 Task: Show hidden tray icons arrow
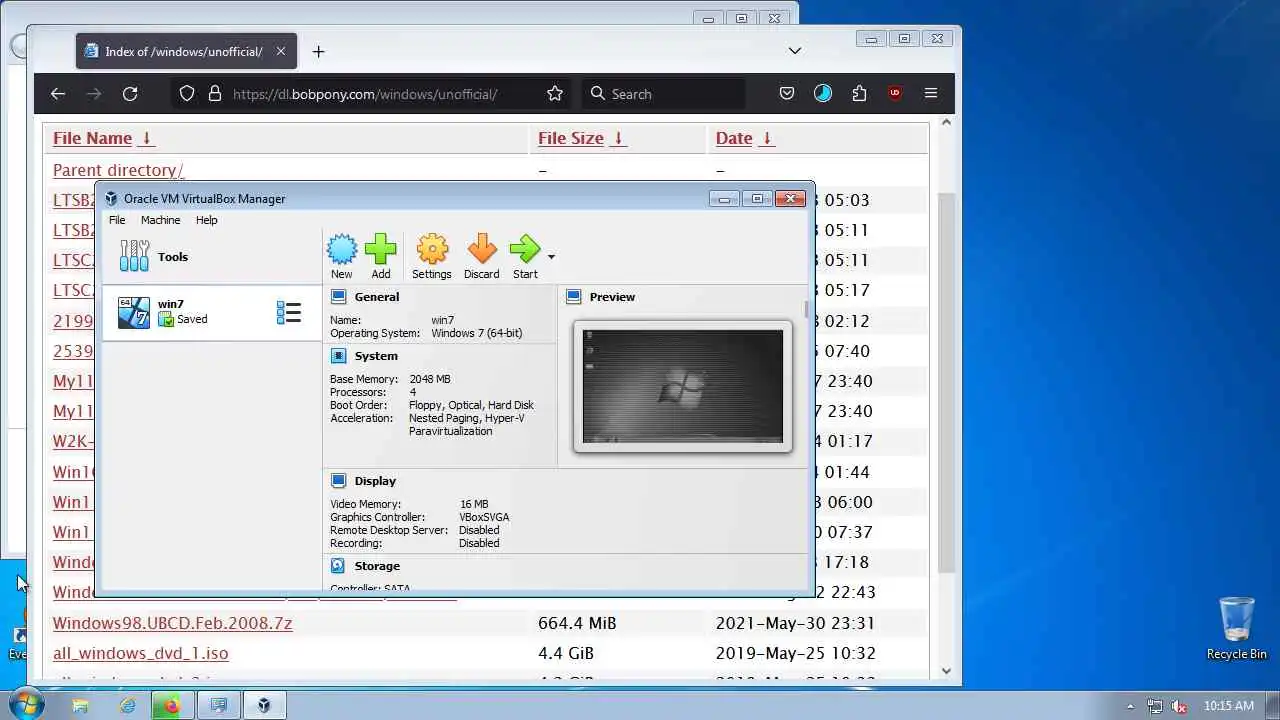(1131, 706)
